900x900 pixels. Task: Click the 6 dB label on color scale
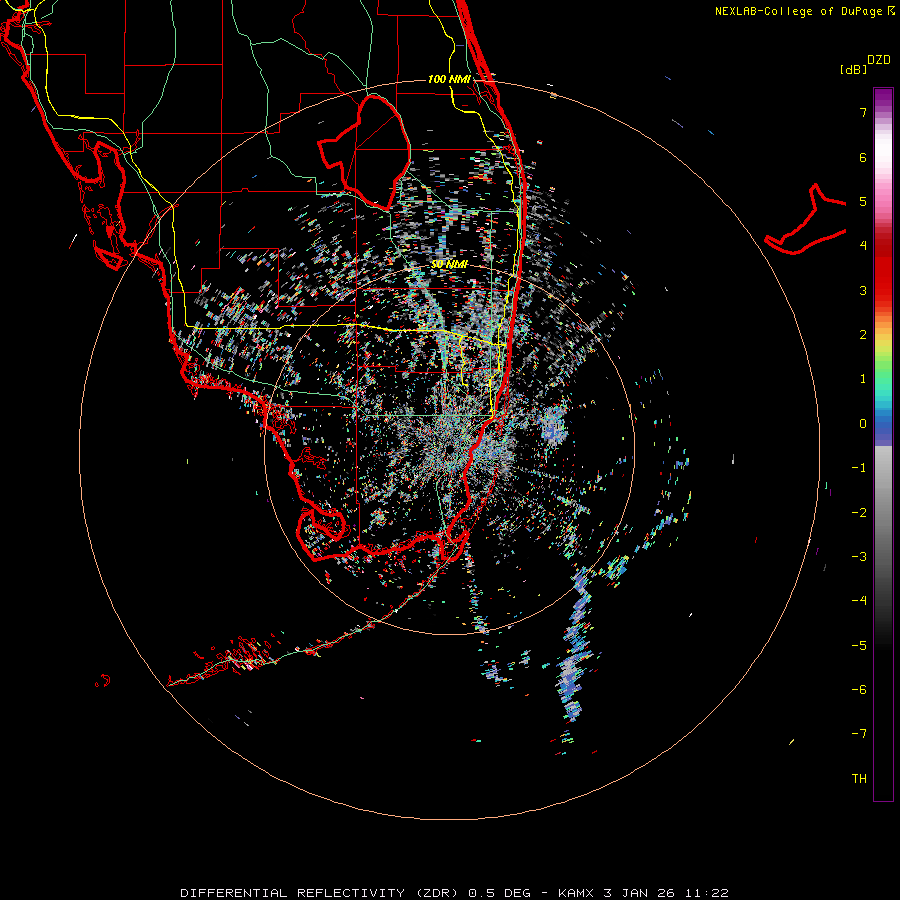pos(863,157)
